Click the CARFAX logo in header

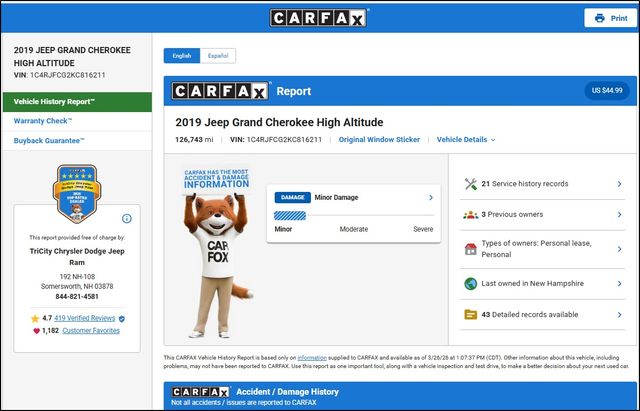tap(319, 18)
